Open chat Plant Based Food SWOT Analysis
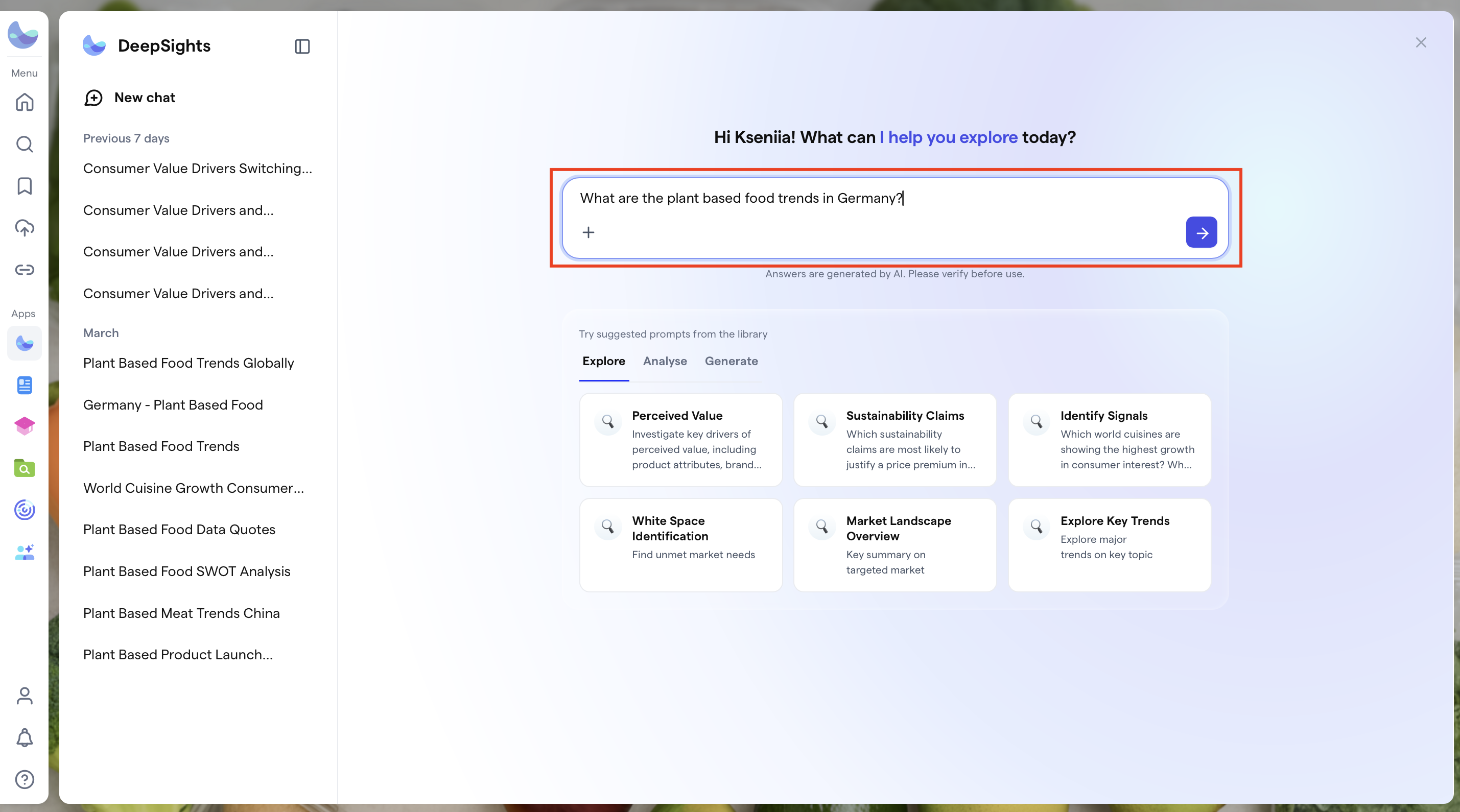 (x=186, y=572)
